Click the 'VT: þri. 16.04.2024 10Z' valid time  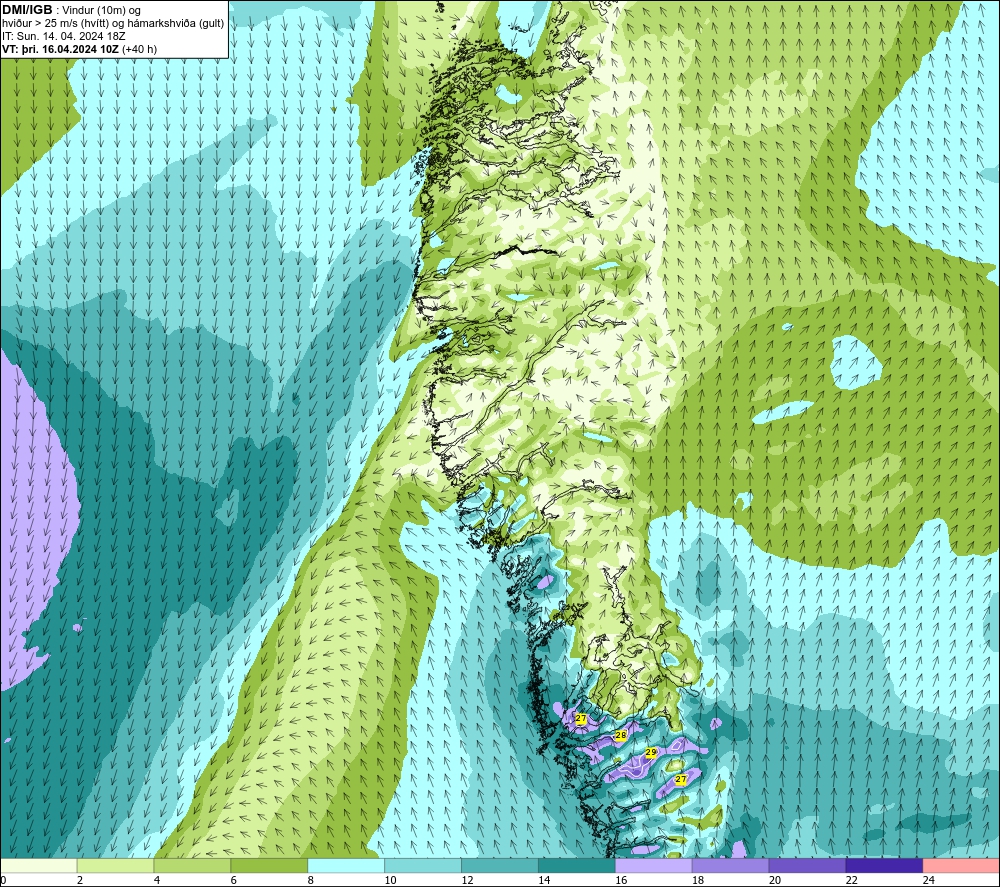tap(61, 49)
